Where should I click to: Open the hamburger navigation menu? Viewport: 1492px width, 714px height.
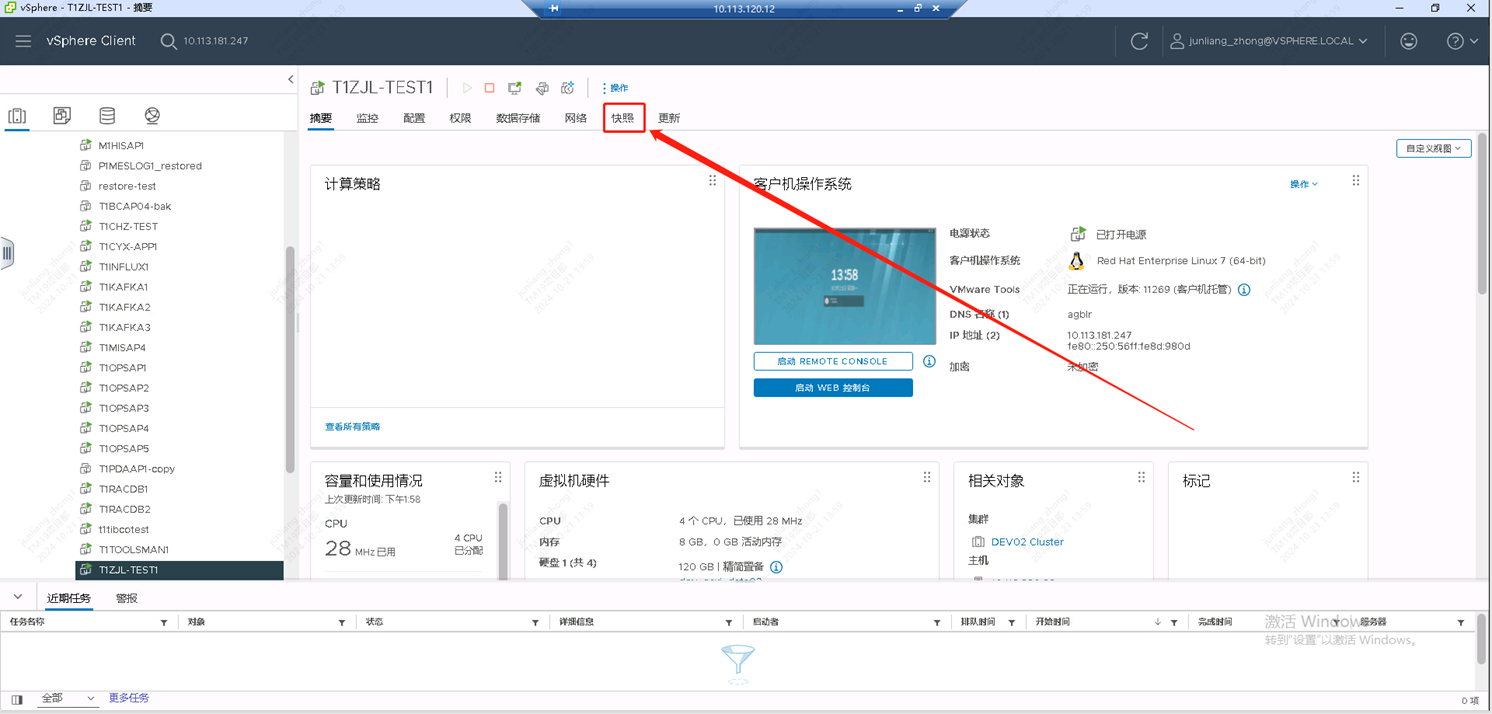point(23,41)
